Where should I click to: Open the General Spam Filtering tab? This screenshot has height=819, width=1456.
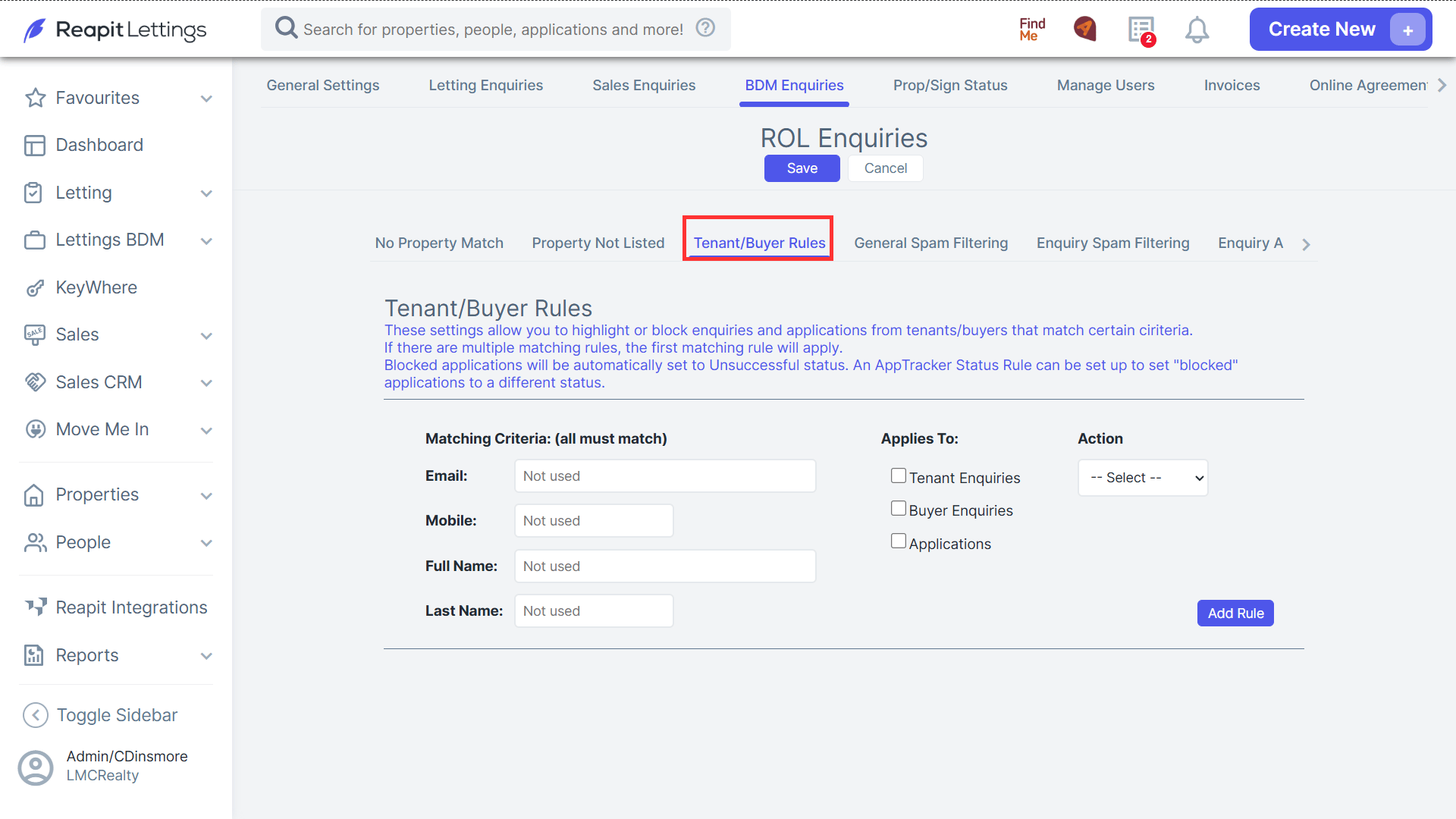(930, 243)
